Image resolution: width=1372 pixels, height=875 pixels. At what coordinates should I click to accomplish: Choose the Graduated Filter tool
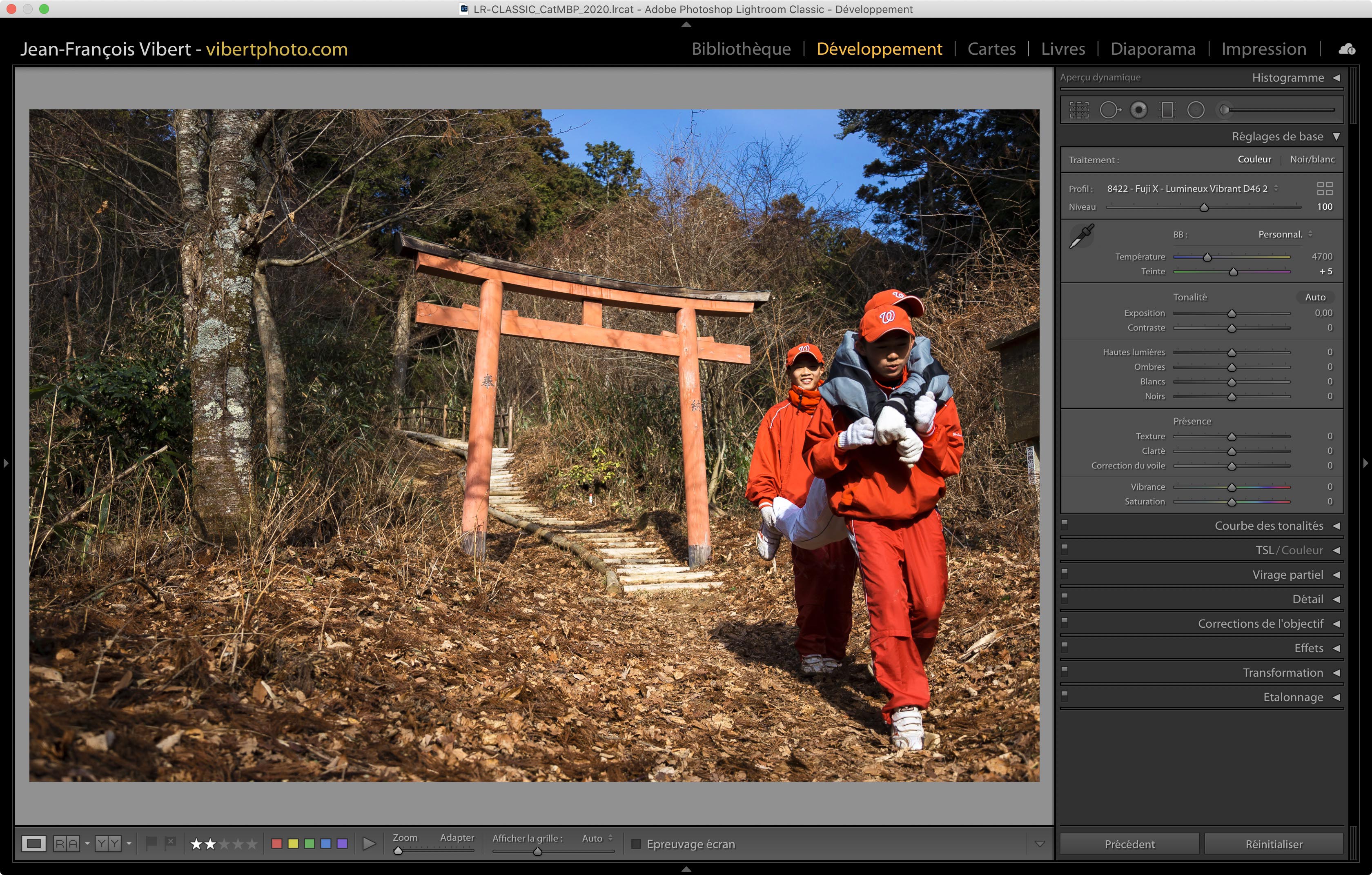(1167, 110)
